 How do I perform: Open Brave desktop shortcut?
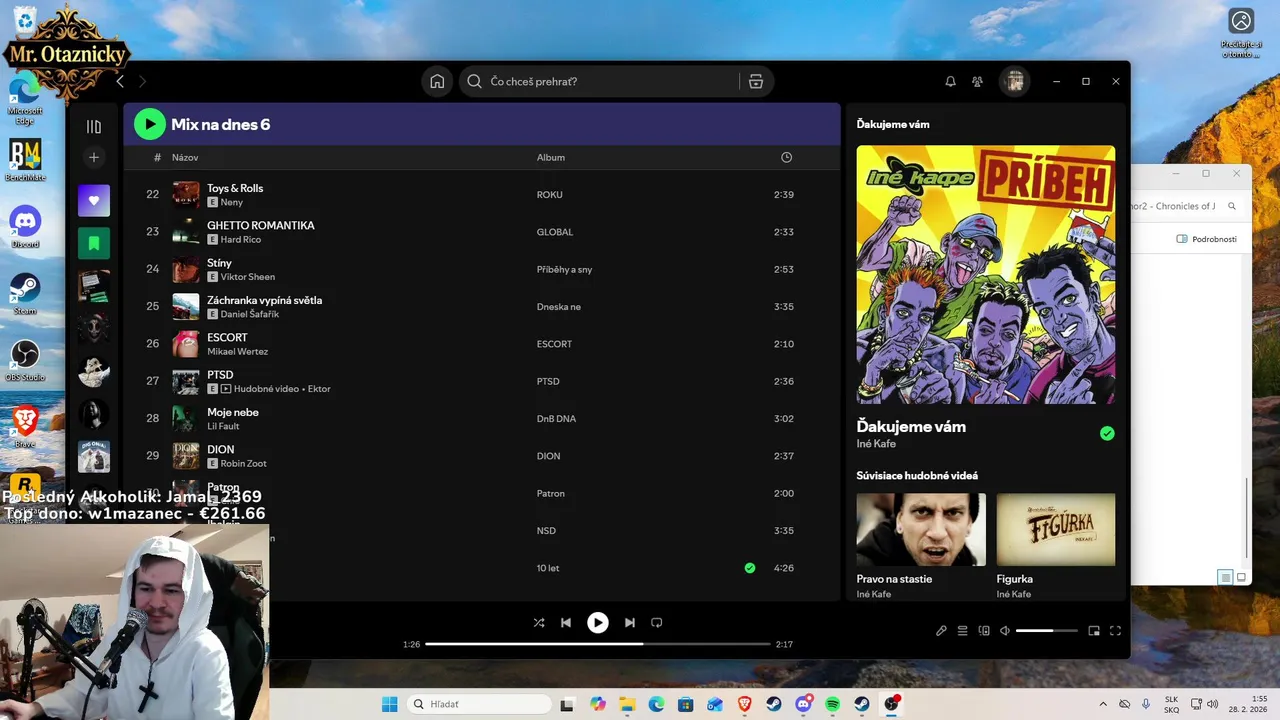25,427
